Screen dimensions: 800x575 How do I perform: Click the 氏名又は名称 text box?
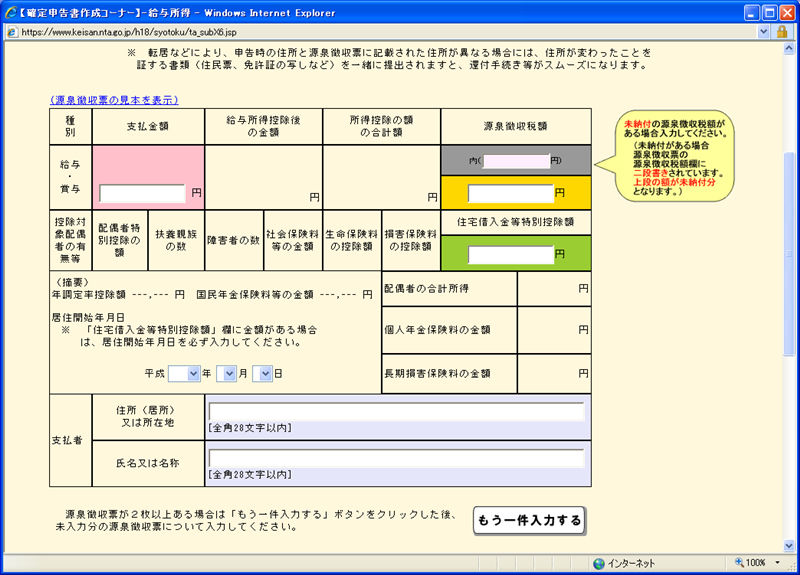[396, 459]
